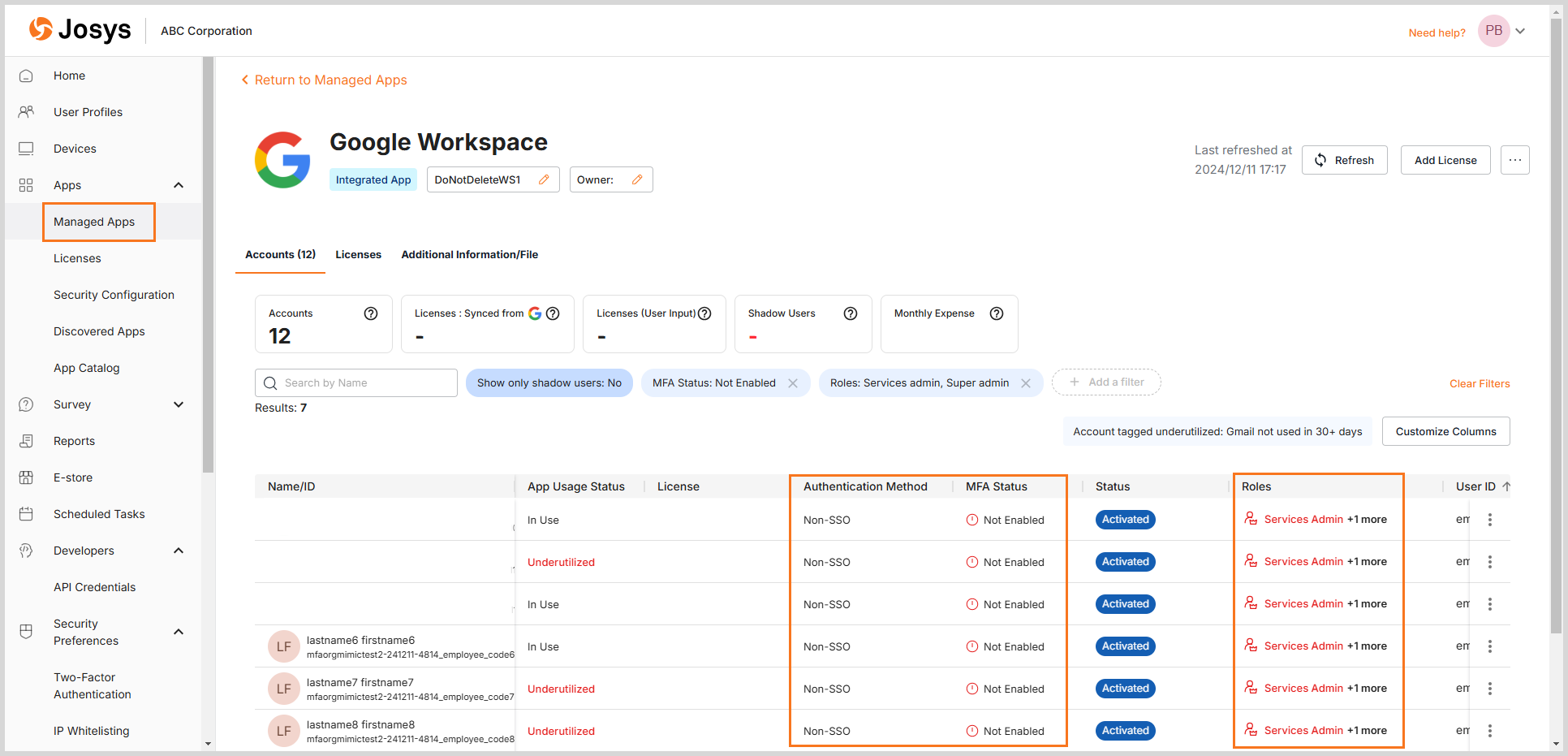Viewport: 1568px width, 756px height.
Task: Sort by User ID column arrow
Action: coord(1506,486)
